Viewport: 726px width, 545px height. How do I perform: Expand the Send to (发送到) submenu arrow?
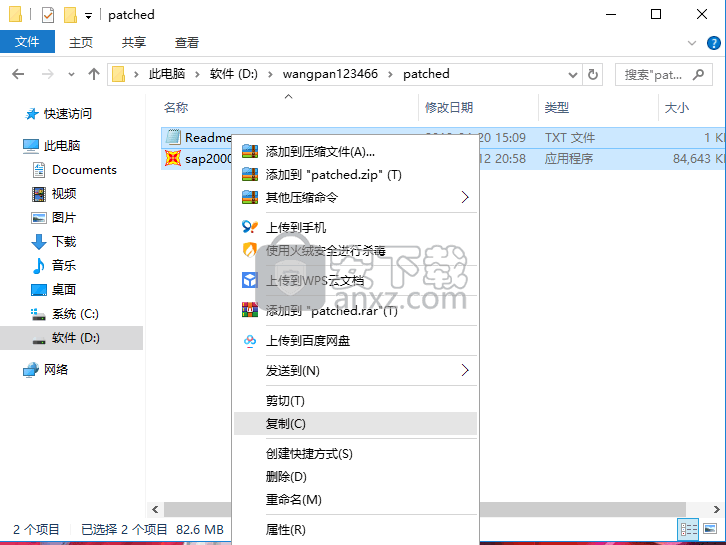pyautogui.click(x=465, y=370)
